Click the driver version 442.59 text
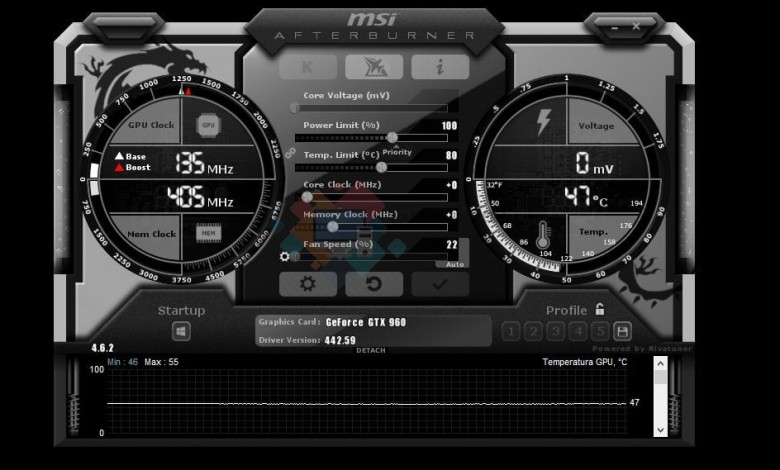780x470 pixels. click(340, 341)
